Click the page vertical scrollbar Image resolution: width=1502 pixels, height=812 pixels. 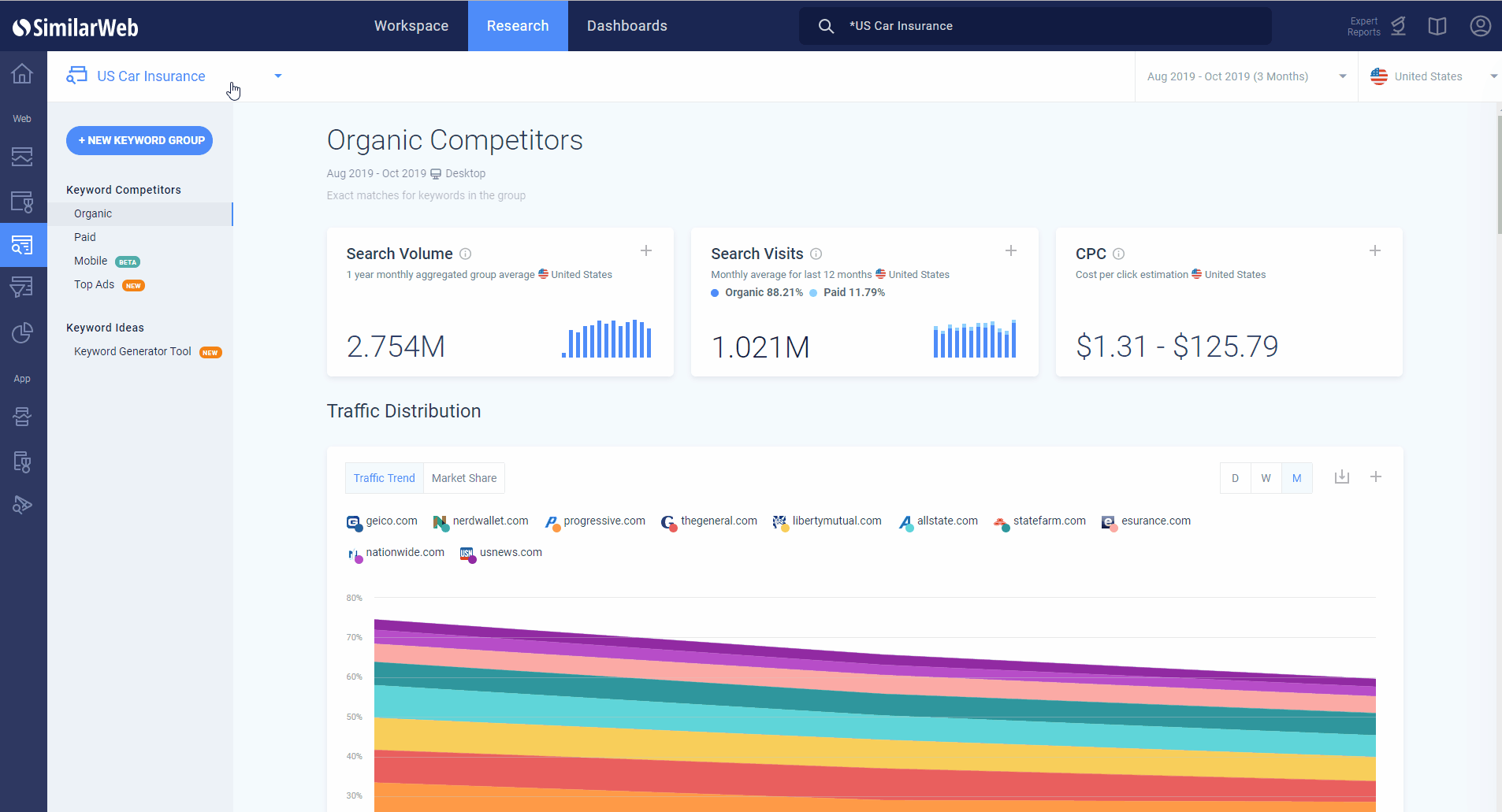(x=1499, y=173)
